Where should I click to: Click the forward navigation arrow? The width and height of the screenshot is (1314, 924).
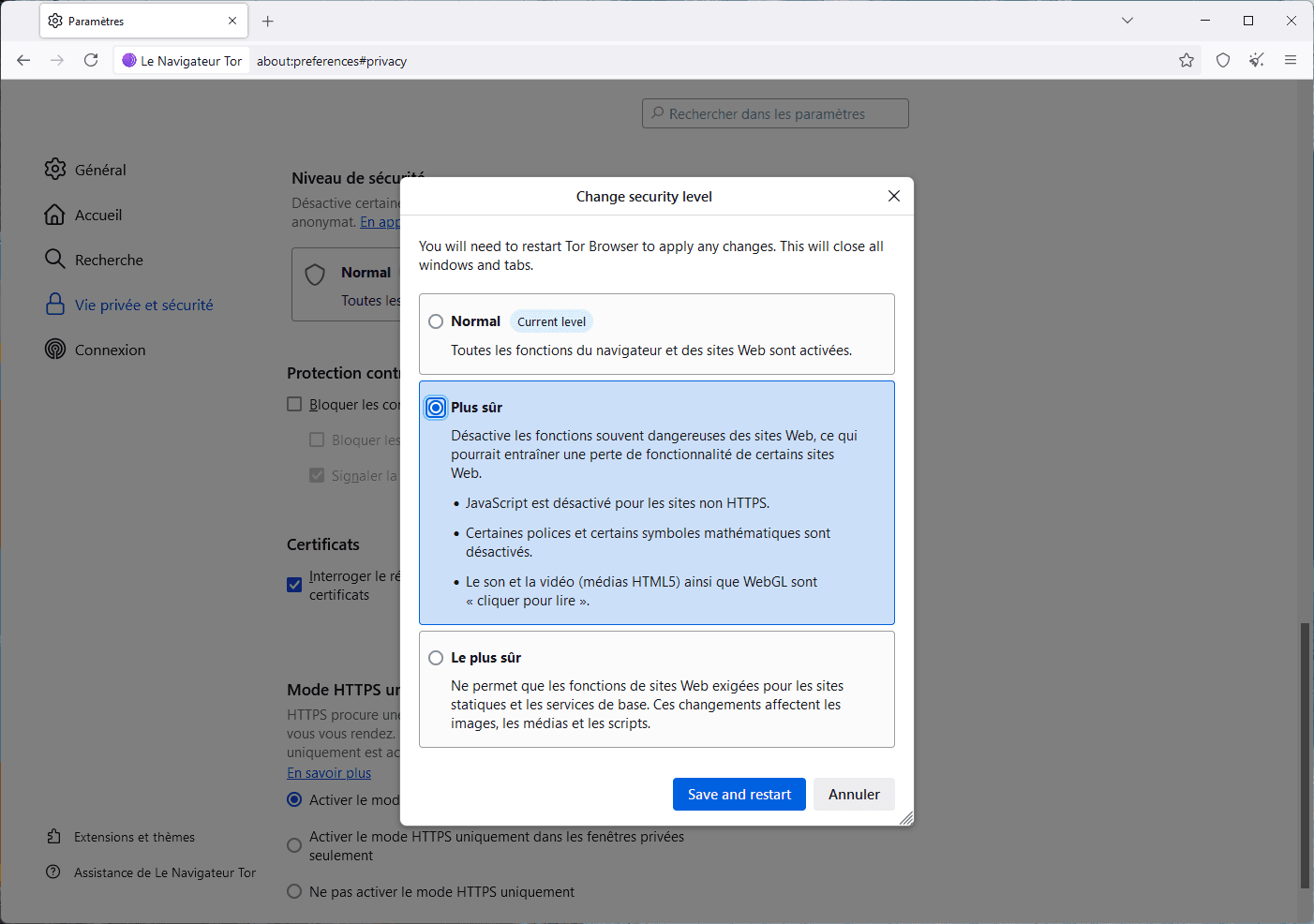[x=57, y=60]
